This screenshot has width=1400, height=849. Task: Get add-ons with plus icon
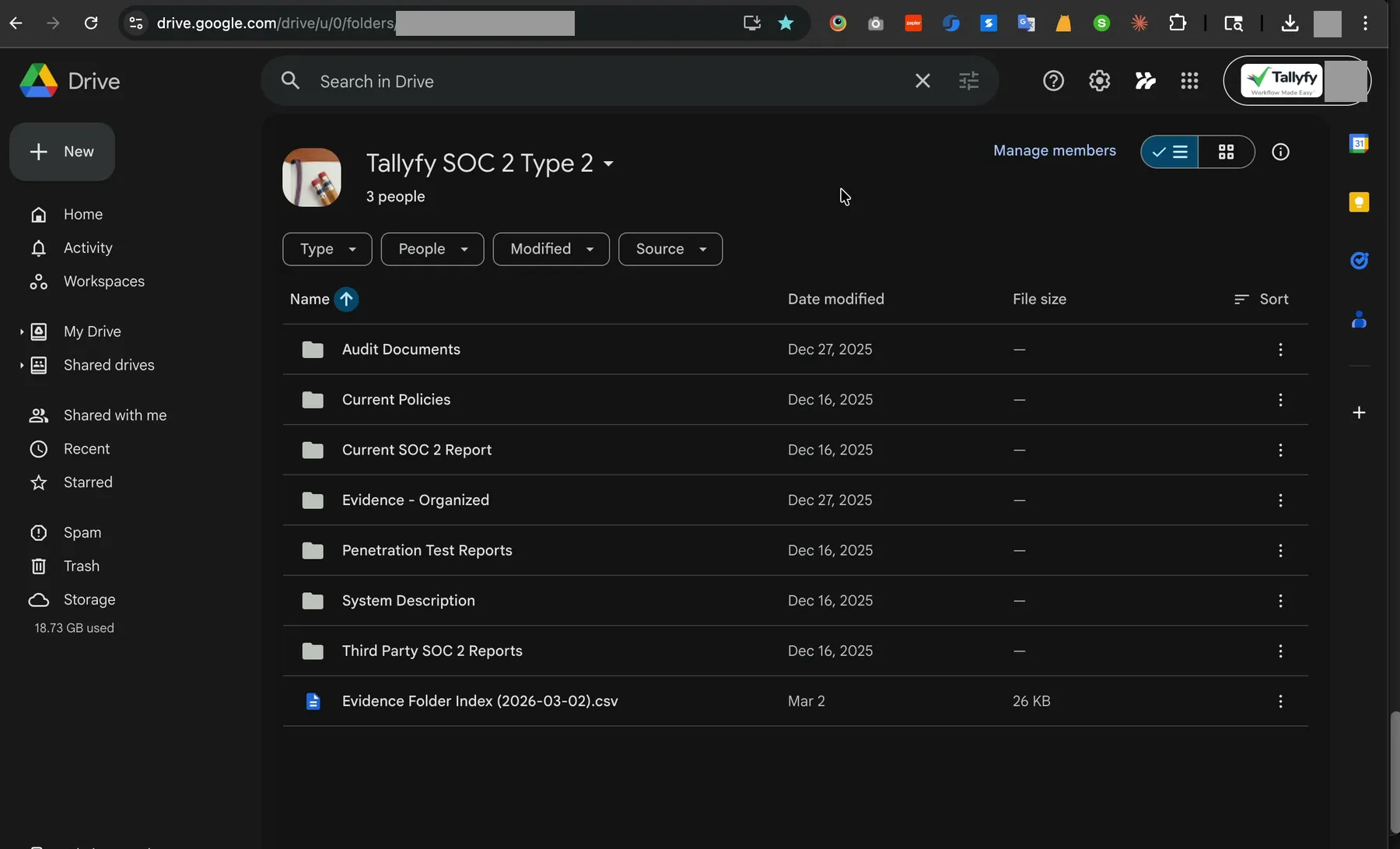1359,412
